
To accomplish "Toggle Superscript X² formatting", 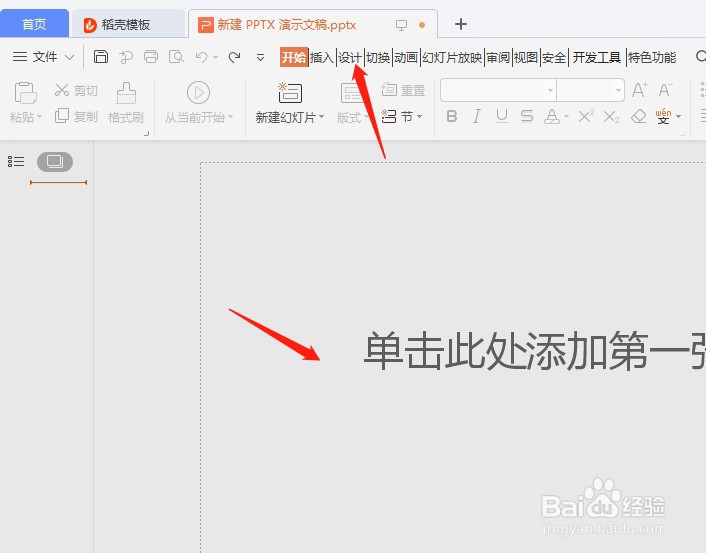I will click(586, 116).
